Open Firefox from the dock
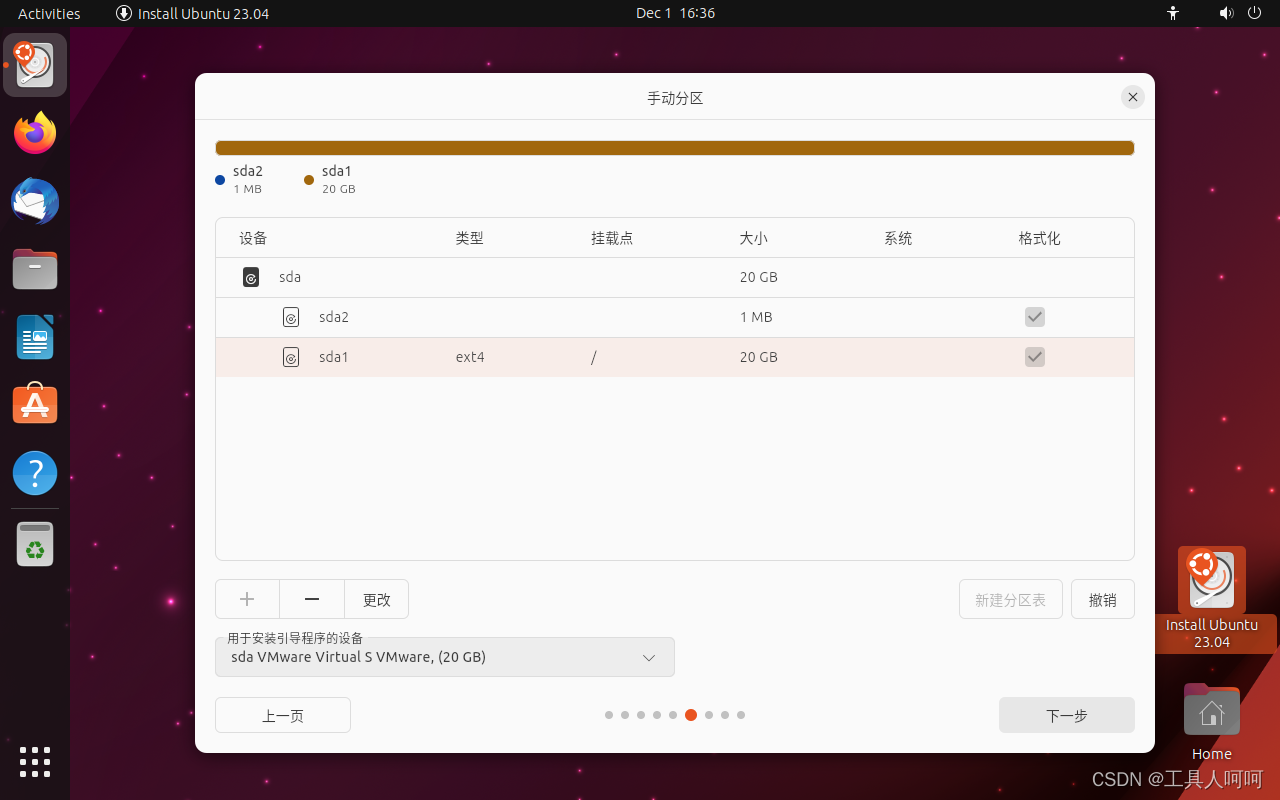Viewport: 1280px width, 800px height. [35, 133]
